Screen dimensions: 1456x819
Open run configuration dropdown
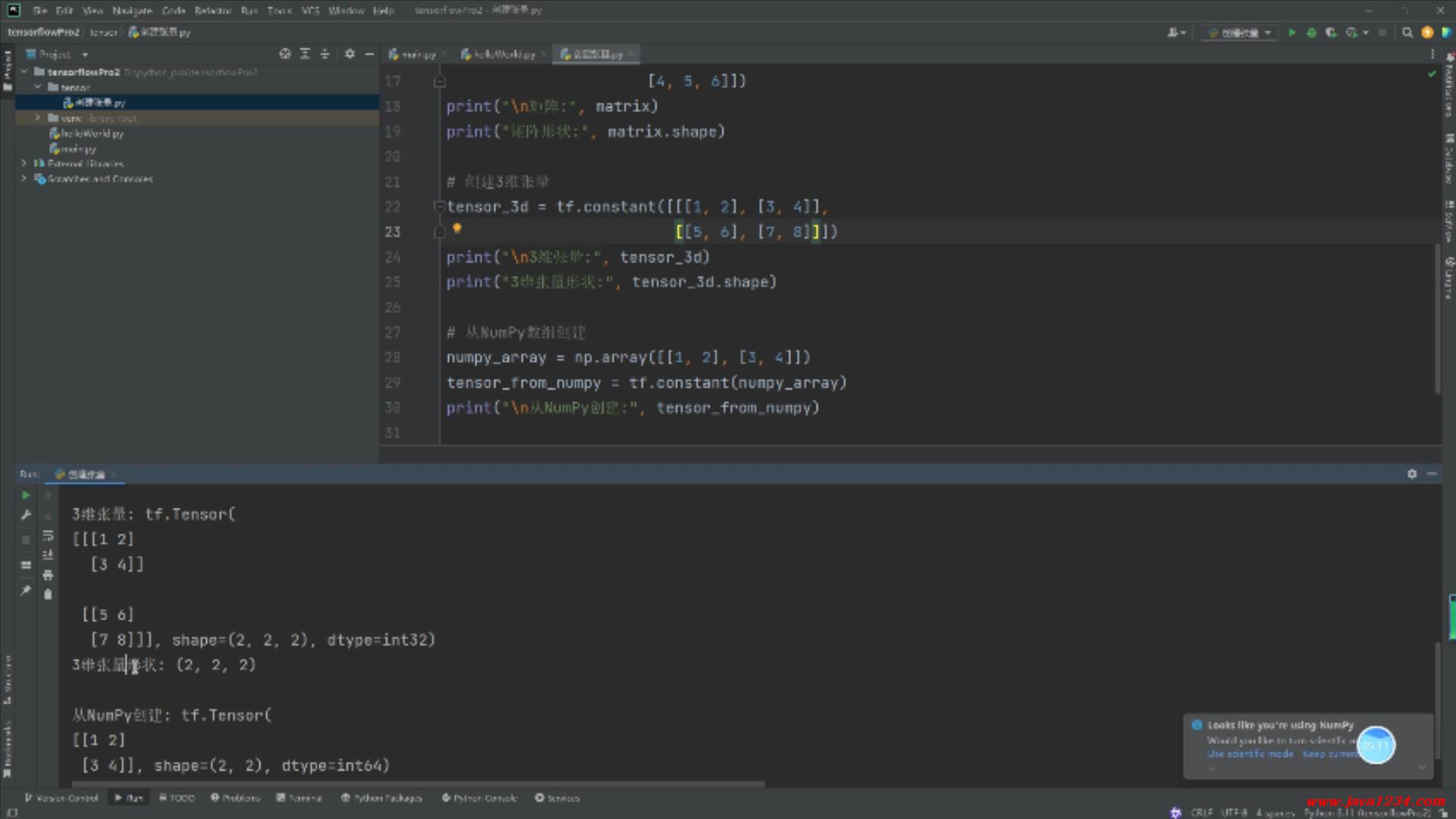[1239, 33]
